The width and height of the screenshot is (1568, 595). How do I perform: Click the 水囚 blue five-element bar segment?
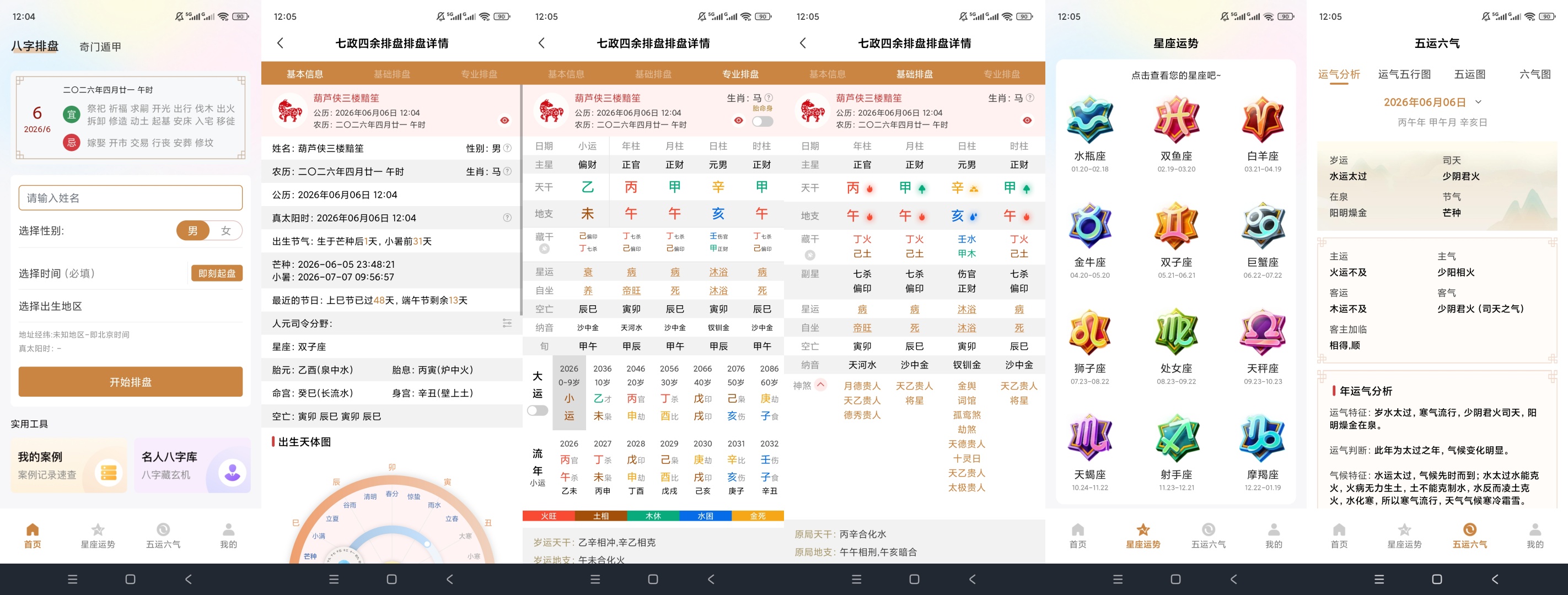705,516
